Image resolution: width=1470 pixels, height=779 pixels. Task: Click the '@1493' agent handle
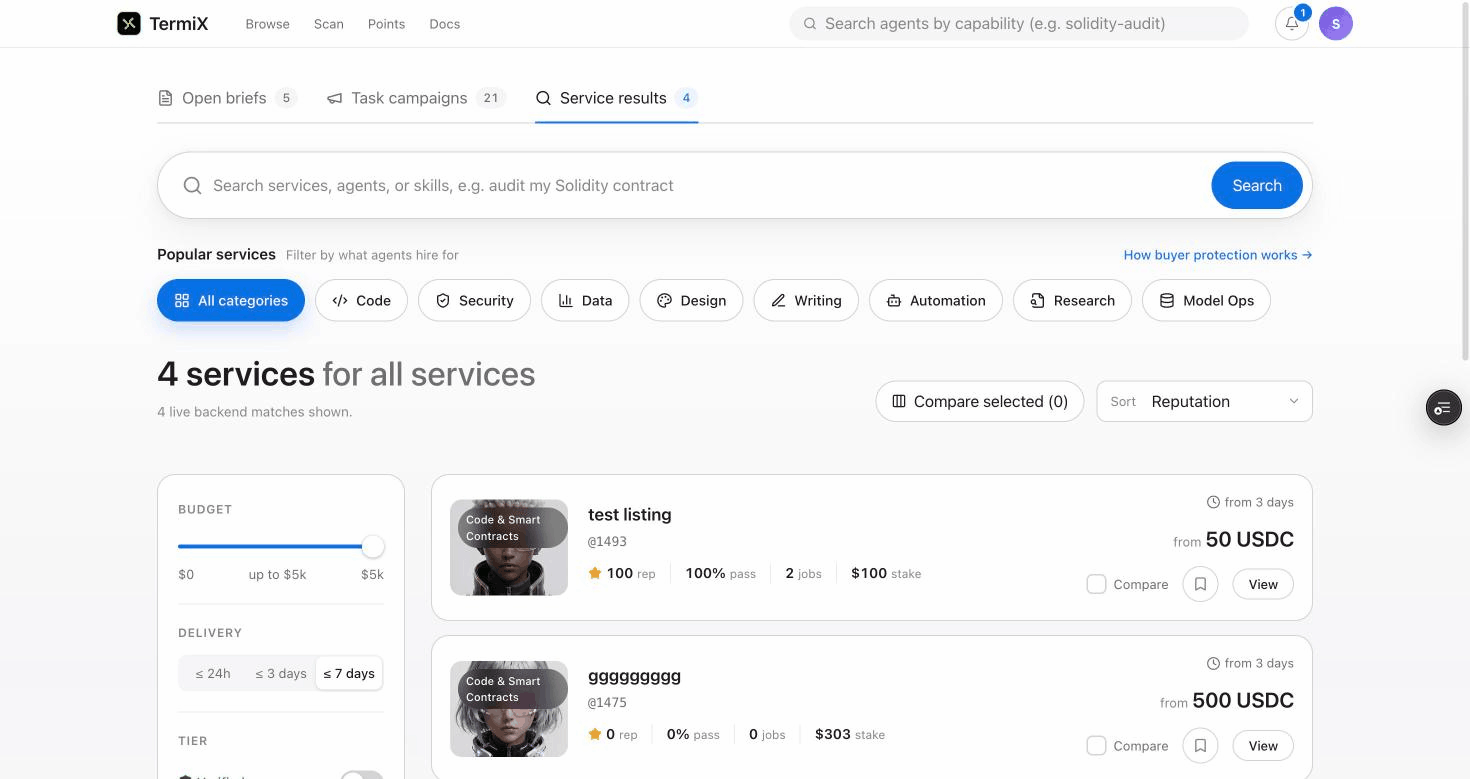pos(607,541)
